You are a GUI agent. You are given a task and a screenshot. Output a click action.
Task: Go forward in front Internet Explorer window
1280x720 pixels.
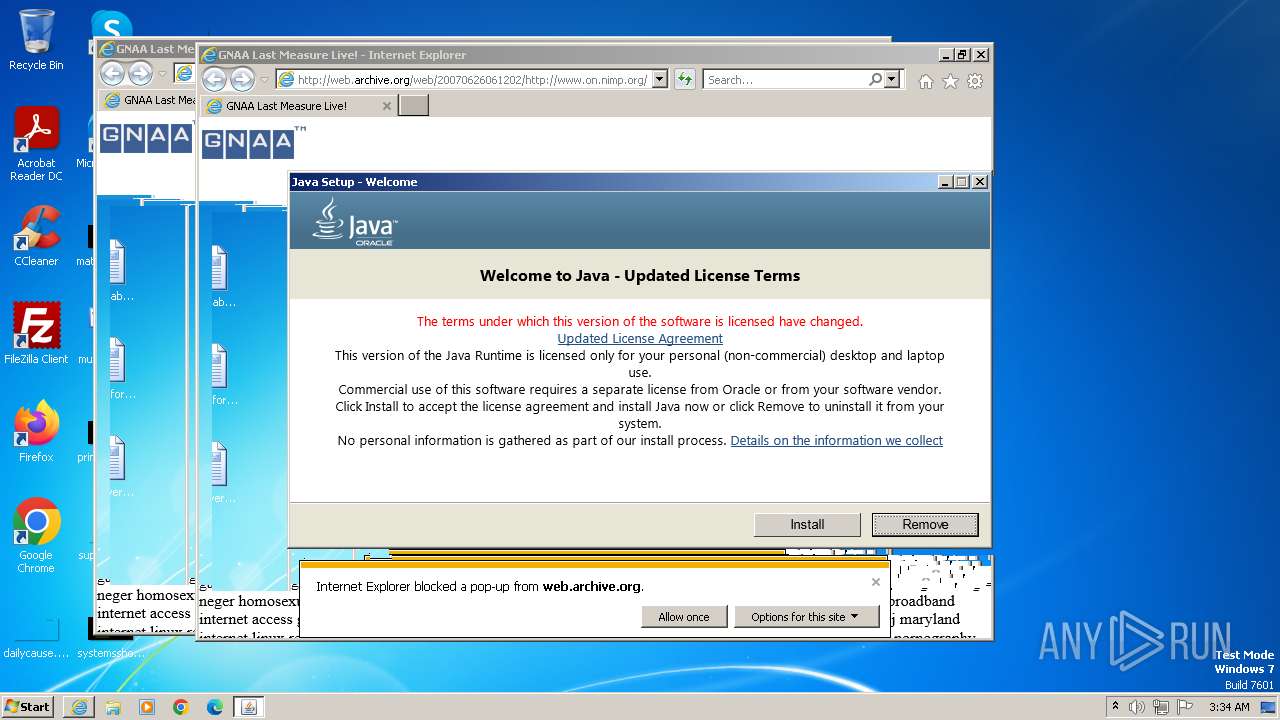click(x=242, y=79)
